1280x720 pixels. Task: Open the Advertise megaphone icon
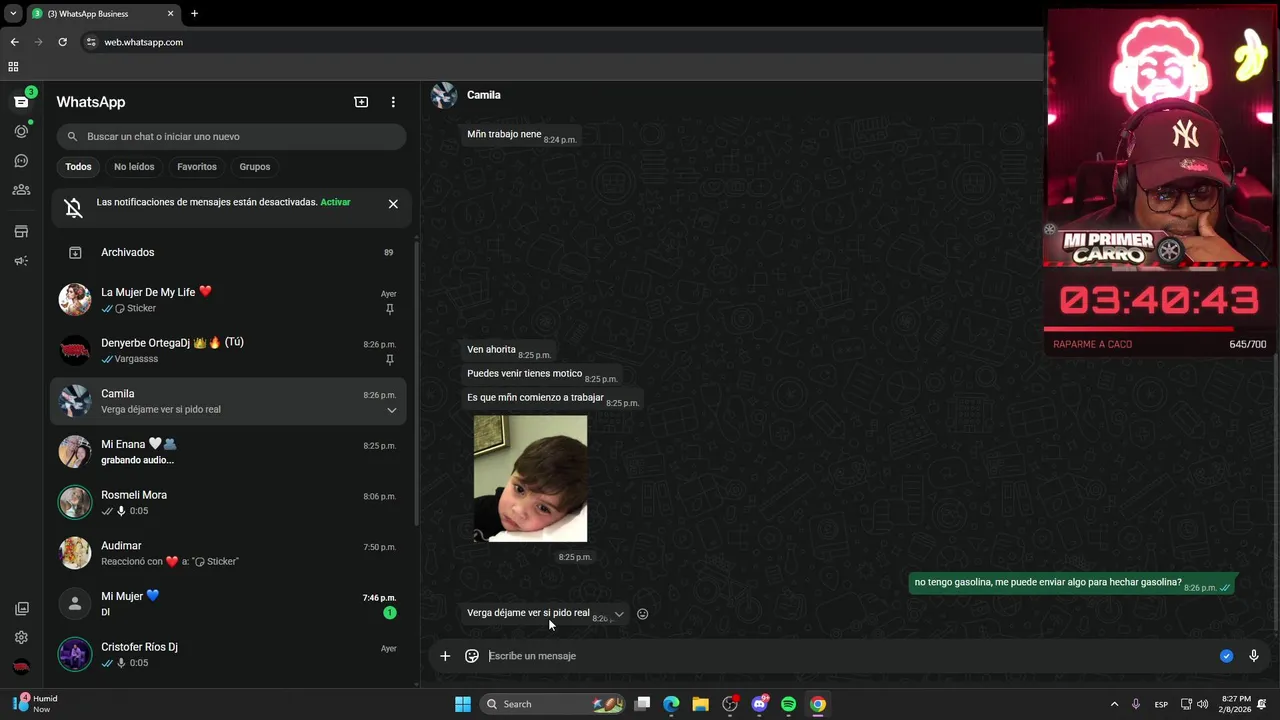point(21,261)
